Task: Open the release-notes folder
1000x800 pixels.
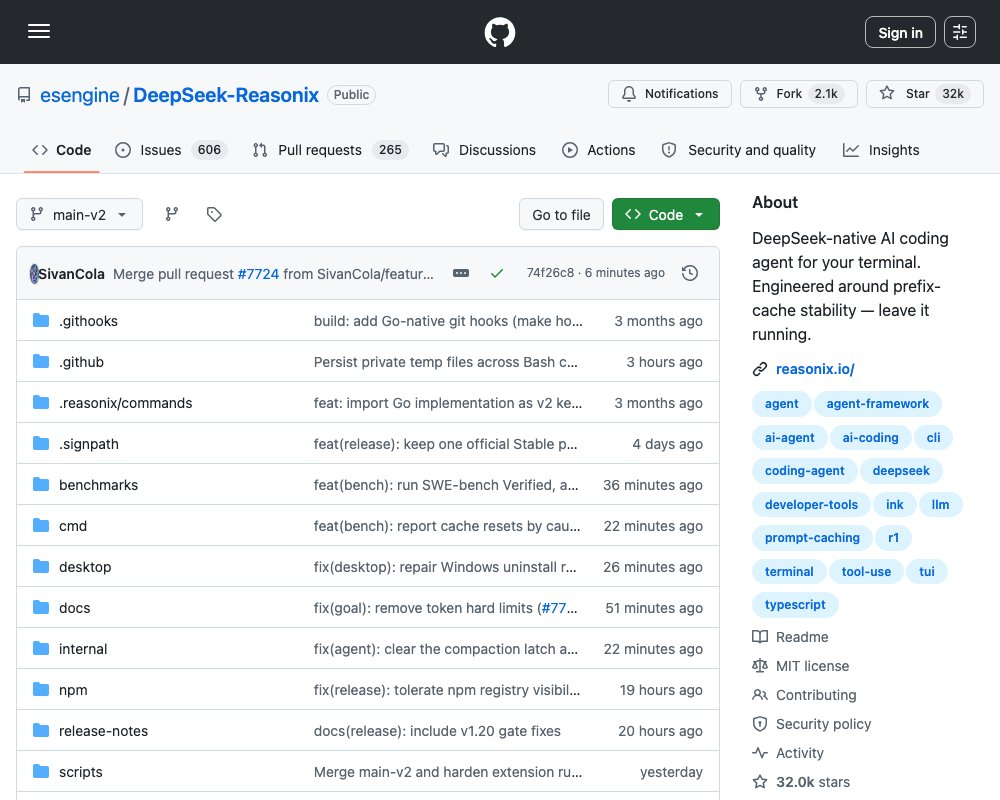Action: (x=103, y=731)
